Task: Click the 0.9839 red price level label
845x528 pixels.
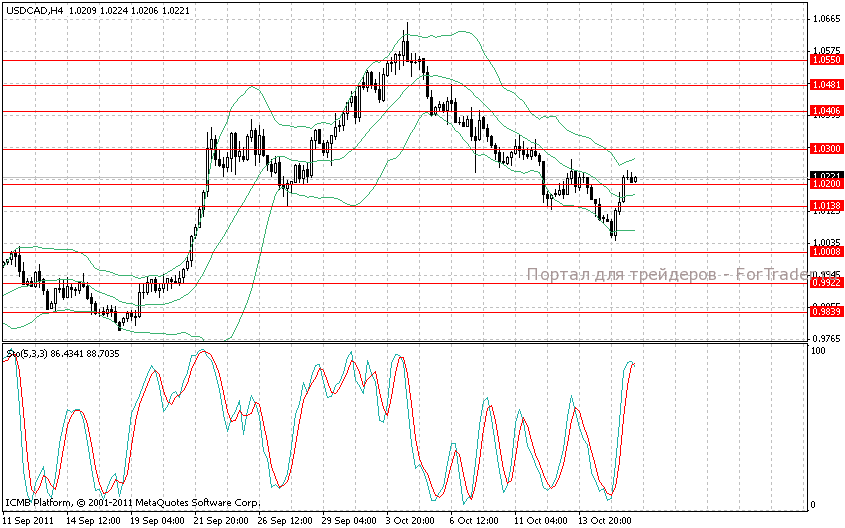Action: coord(826,312)
